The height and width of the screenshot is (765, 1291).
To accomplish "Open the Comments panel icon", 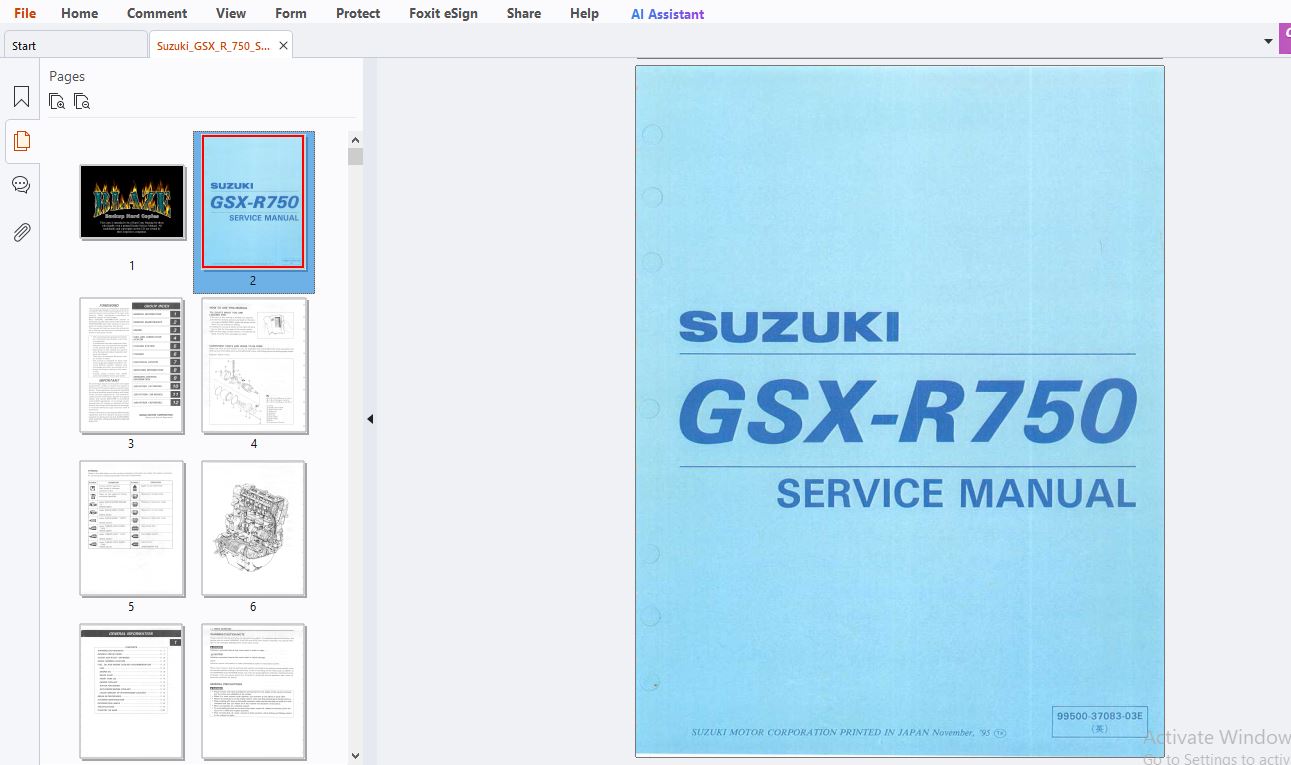I will point(21,185).
